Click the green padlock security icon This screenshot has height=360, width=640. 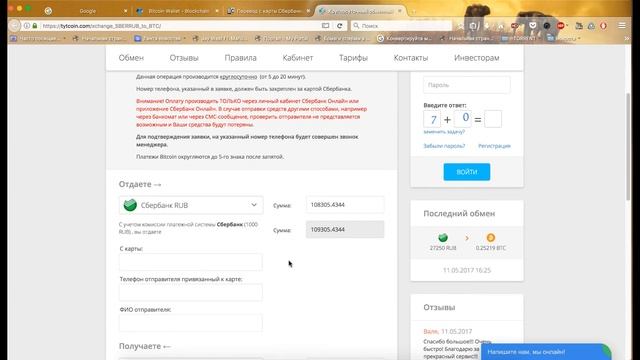pyautogui.click(x=35, y=26)
